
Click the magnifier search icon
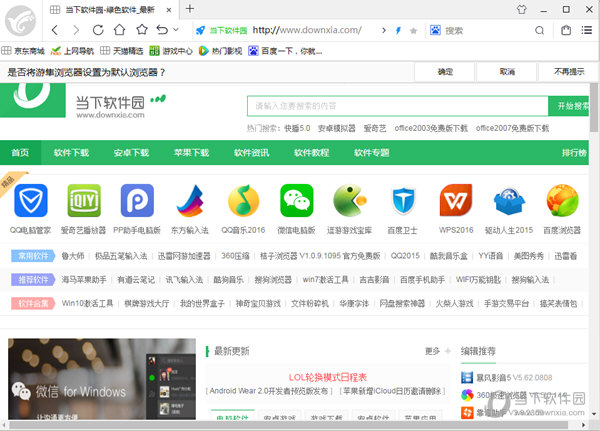tap(540, 30)
